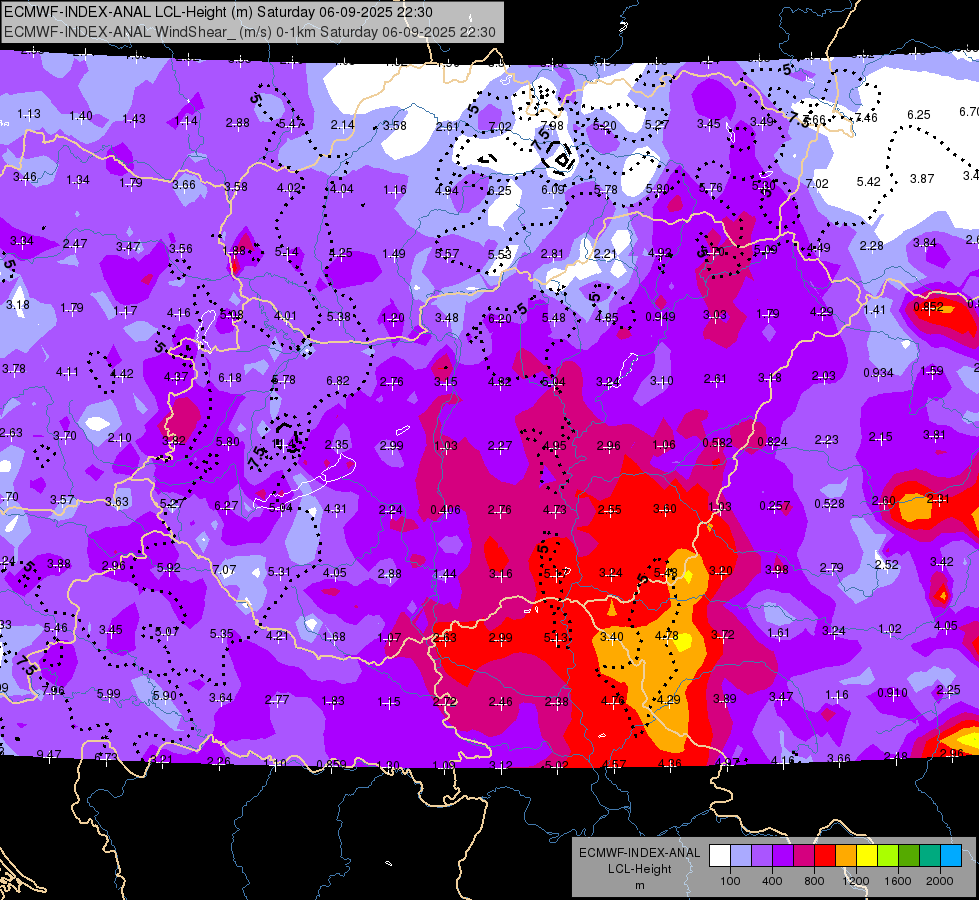Click the white legend swatch below 100
The image size is (979, 900).
click(719, 856)
